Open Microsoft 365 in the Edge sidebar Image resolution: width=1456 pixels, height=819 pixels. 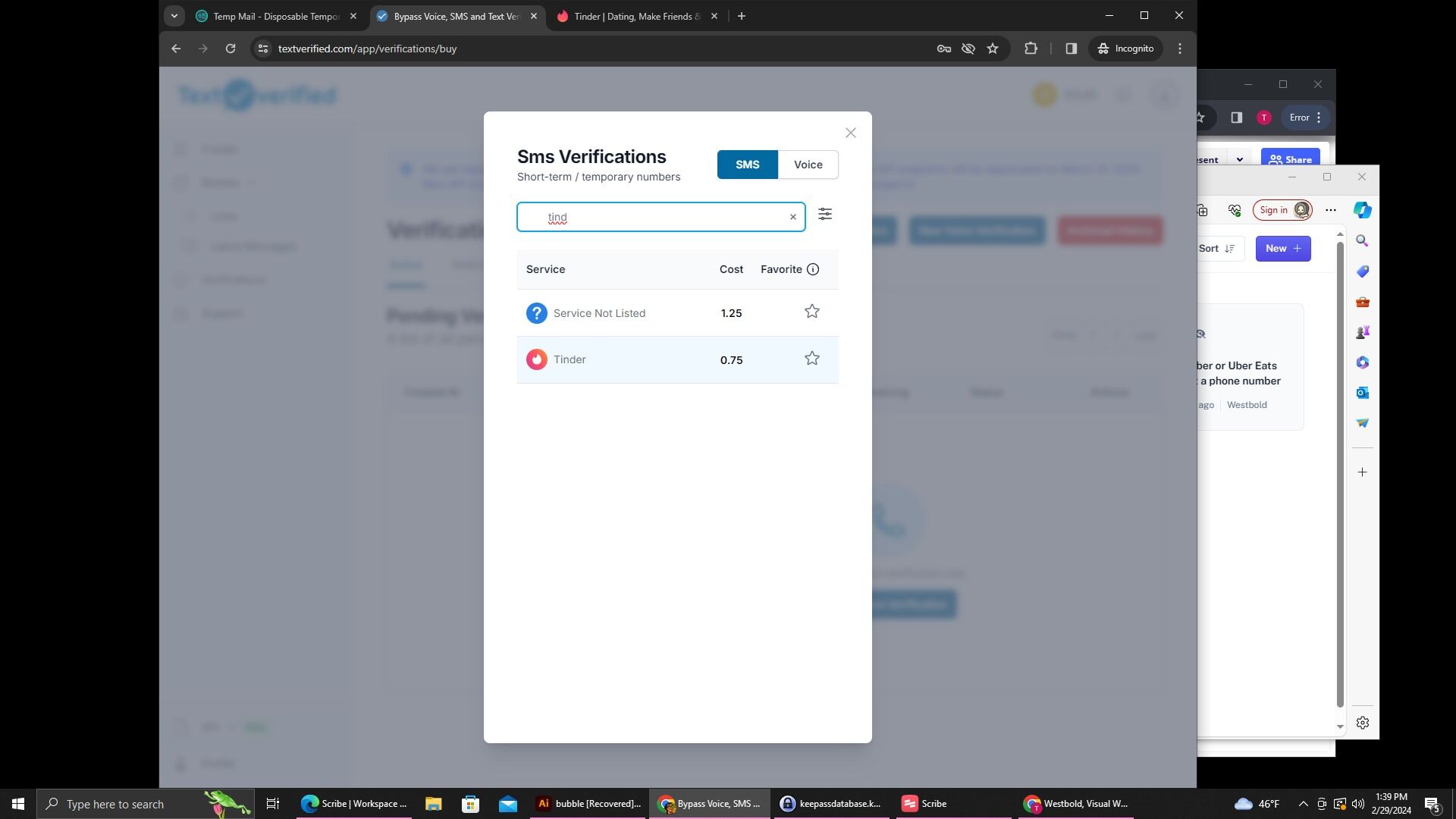tap(1363, 362)
